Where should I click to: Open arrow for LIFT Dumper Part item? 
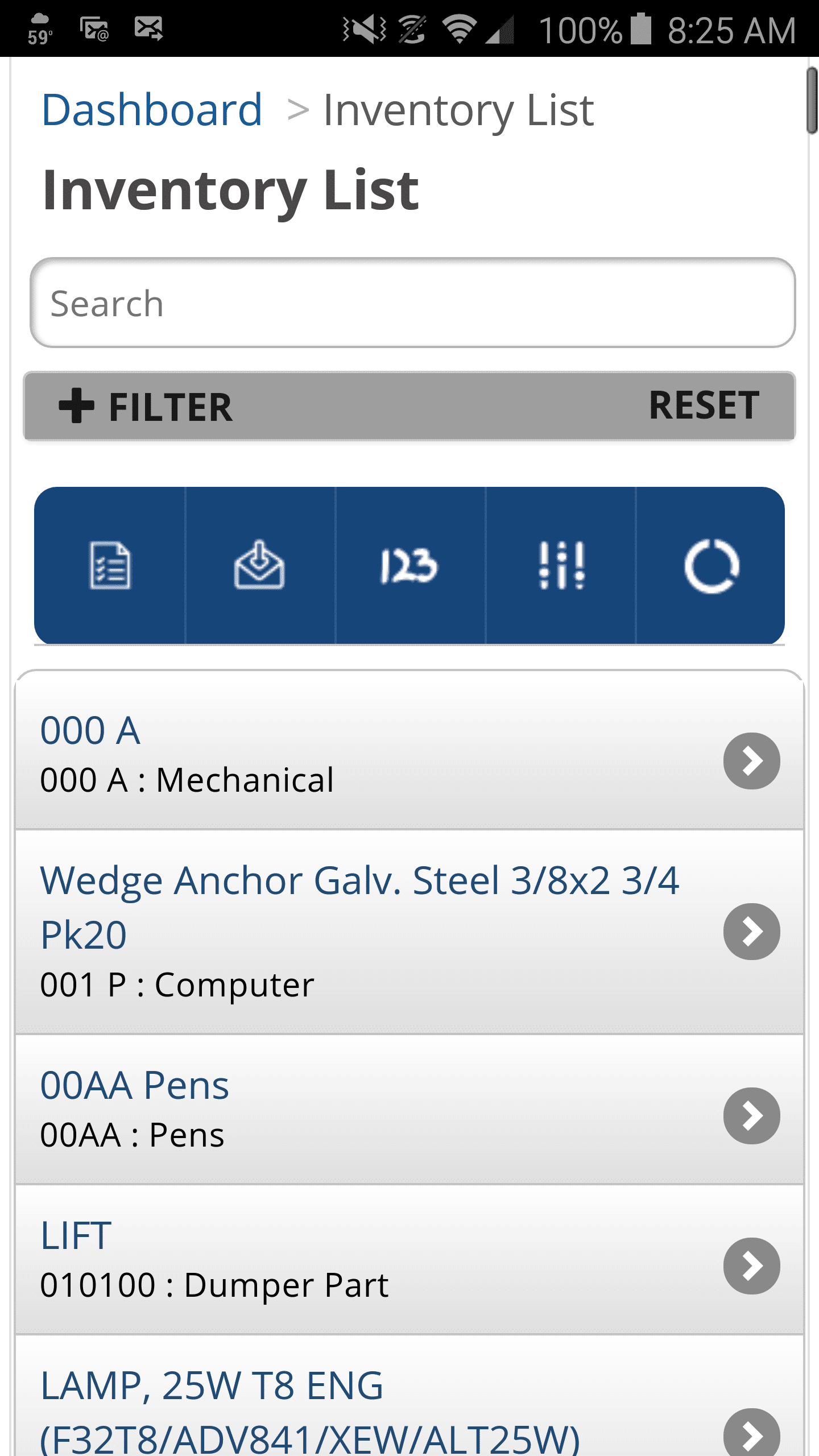751,1266
